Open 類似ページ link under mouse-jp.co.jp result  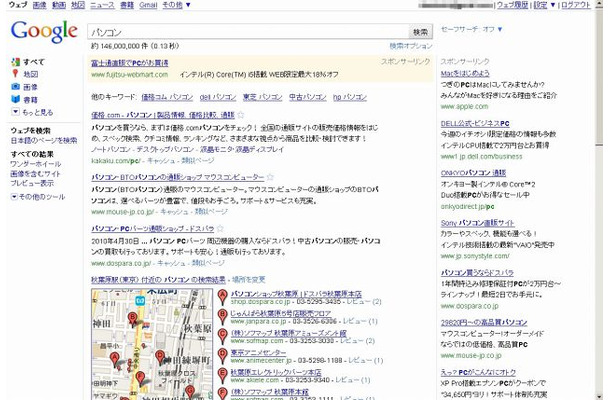point(211,212)
